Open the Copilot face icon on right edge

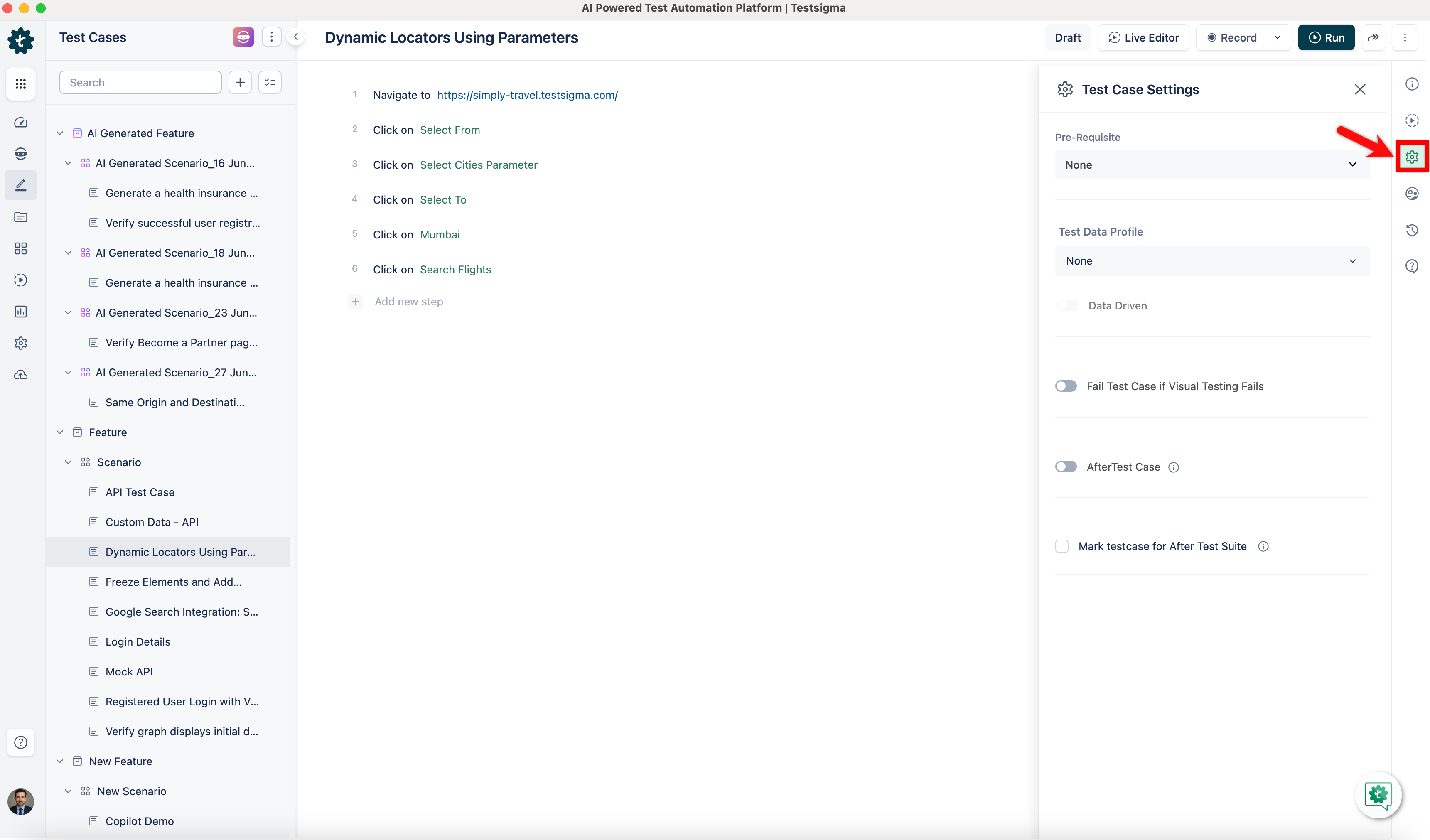(x=1413, y=194)
